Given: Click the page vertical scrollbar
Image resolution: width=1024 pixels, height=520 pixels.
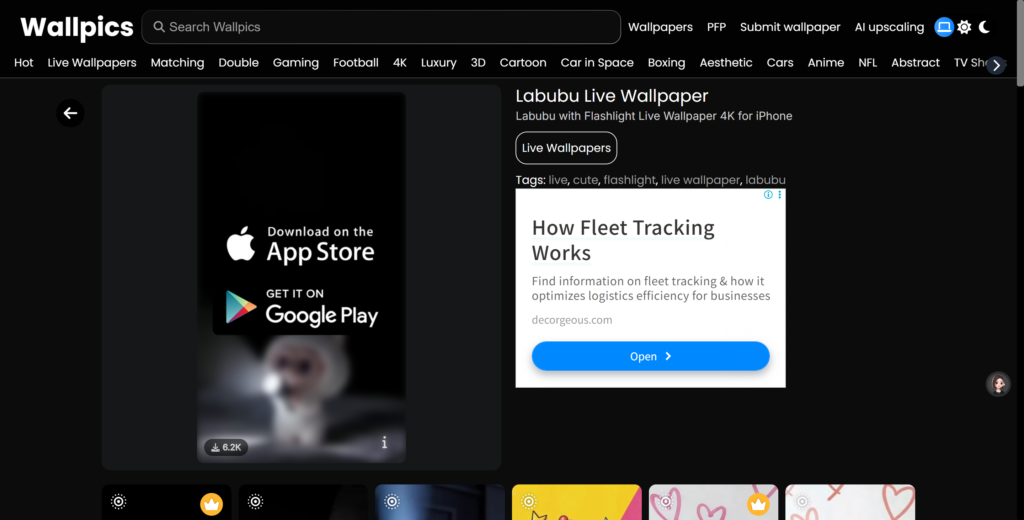Looking at the screenshot, I should point(1020,43).
